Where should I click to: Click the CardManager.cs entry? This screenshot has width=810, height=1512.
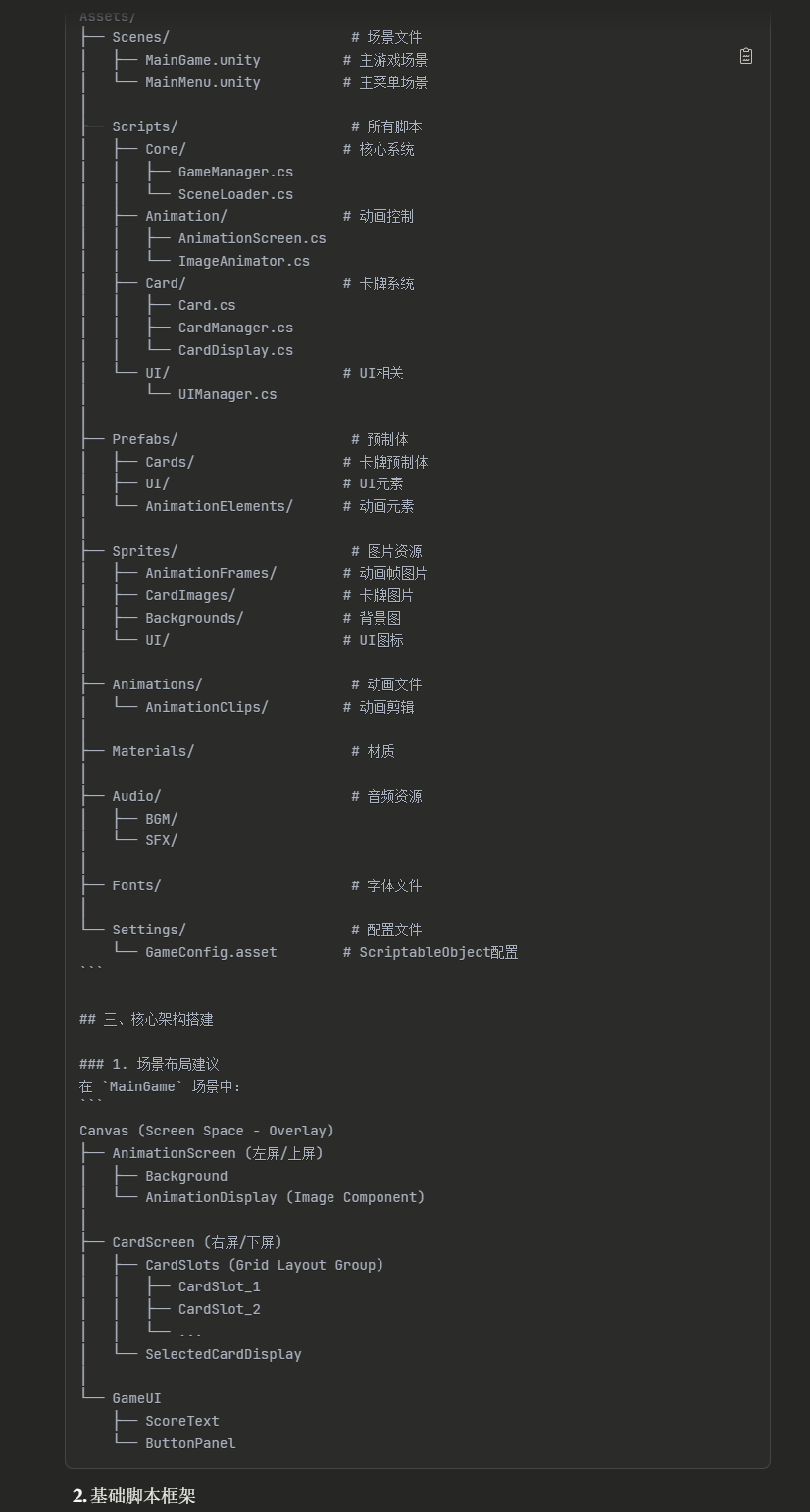point(235,328)
